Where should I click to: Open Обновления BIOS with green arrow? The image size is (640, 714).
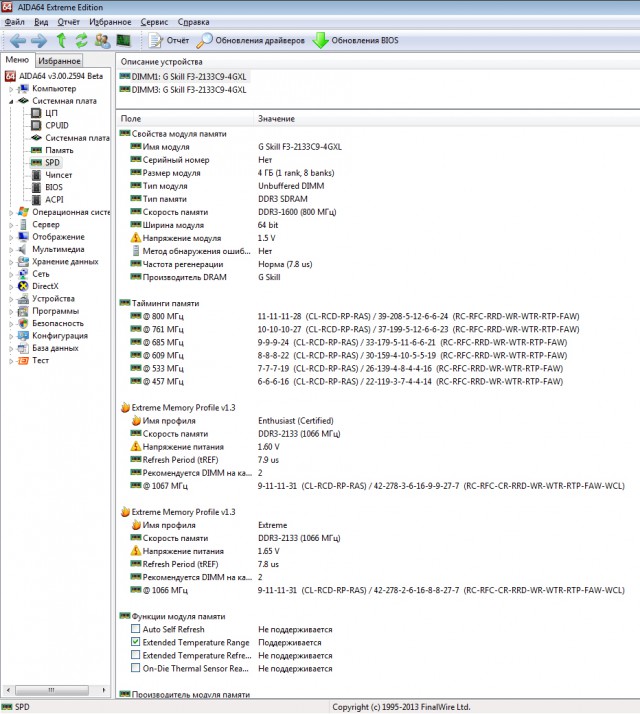click(x=355, y=41)
